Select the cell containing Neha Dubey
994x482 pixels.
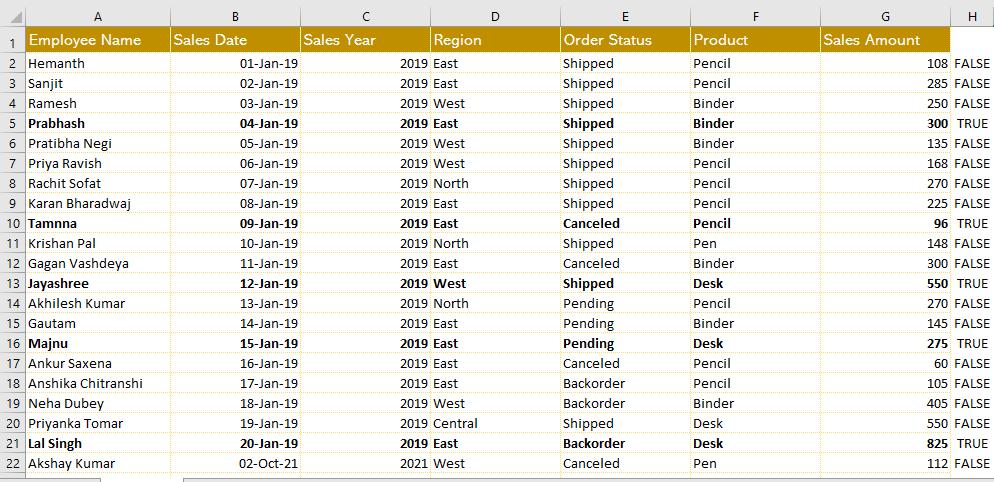tap(98, 403)
